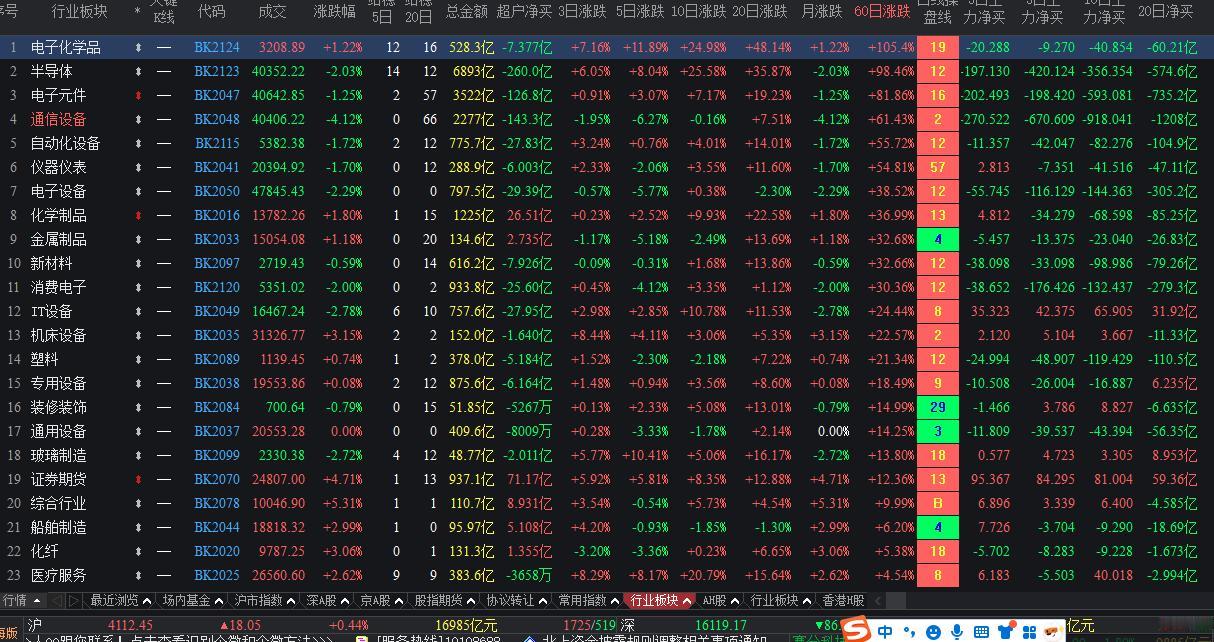Sort by the red 60日涨跌 column header

point(882,12)
